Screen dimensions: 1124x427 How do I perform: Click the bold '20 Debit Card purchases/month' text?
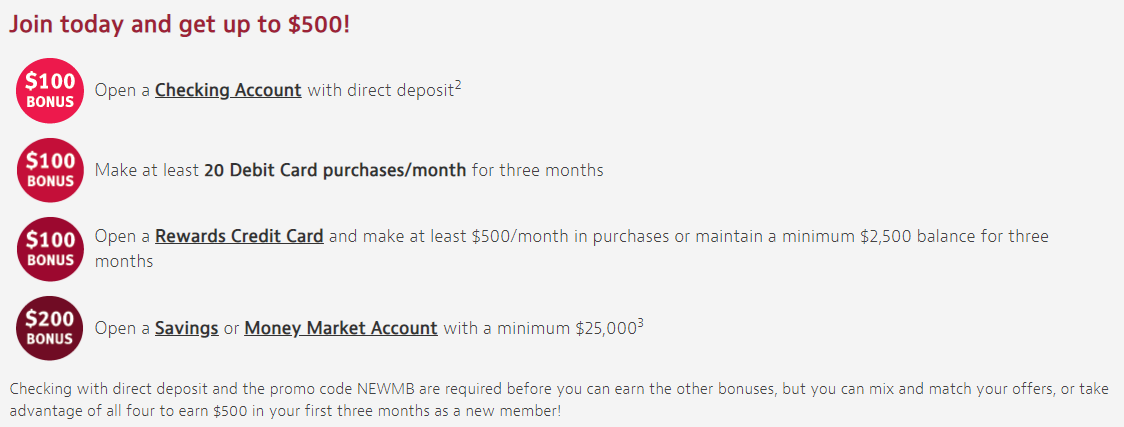tap(335, 171)
